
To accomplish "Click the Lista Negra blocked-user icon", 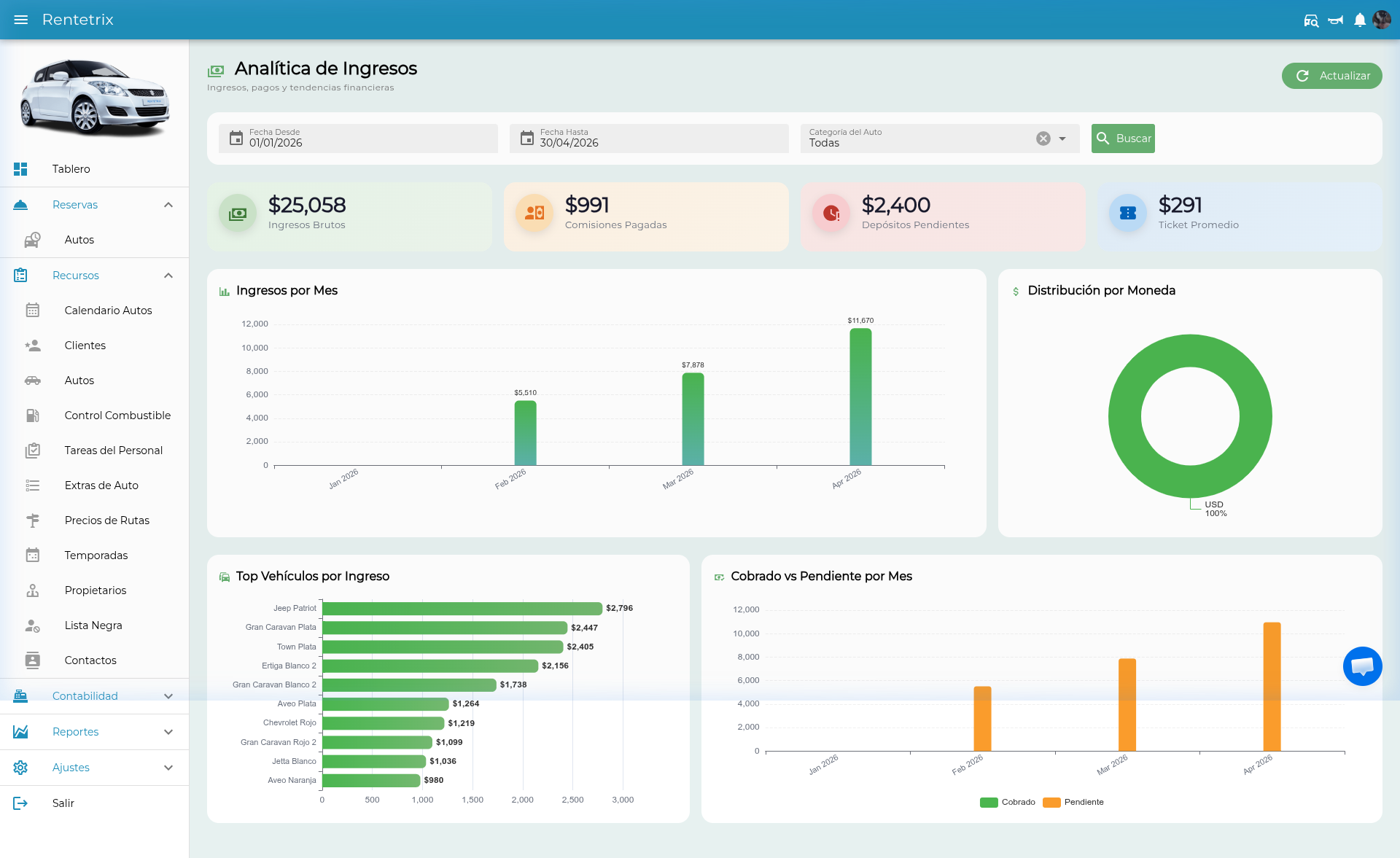I will point(33,625).
